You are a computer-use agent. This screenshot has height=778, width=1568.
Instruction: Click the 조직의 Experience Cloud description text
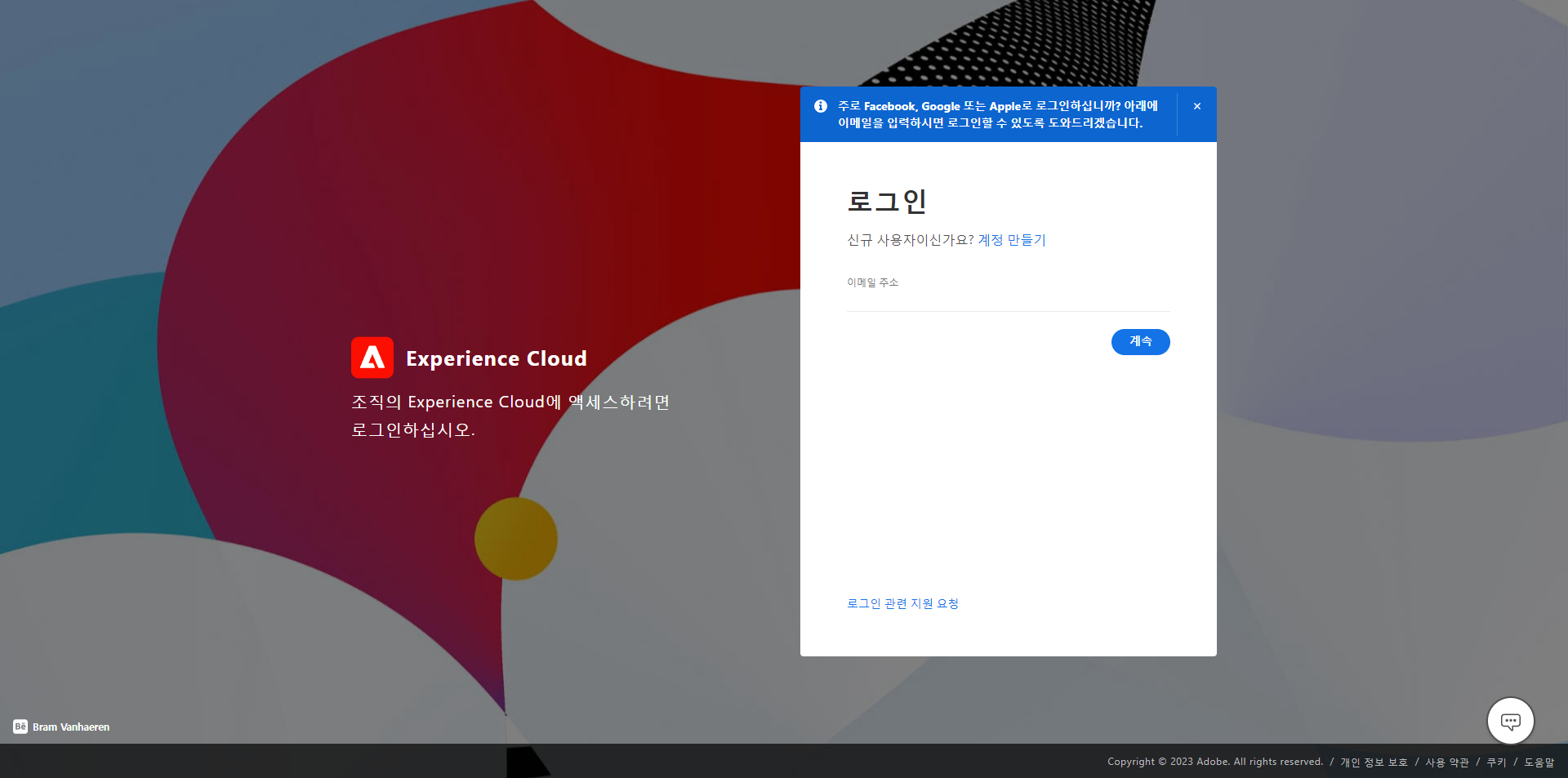510,416
